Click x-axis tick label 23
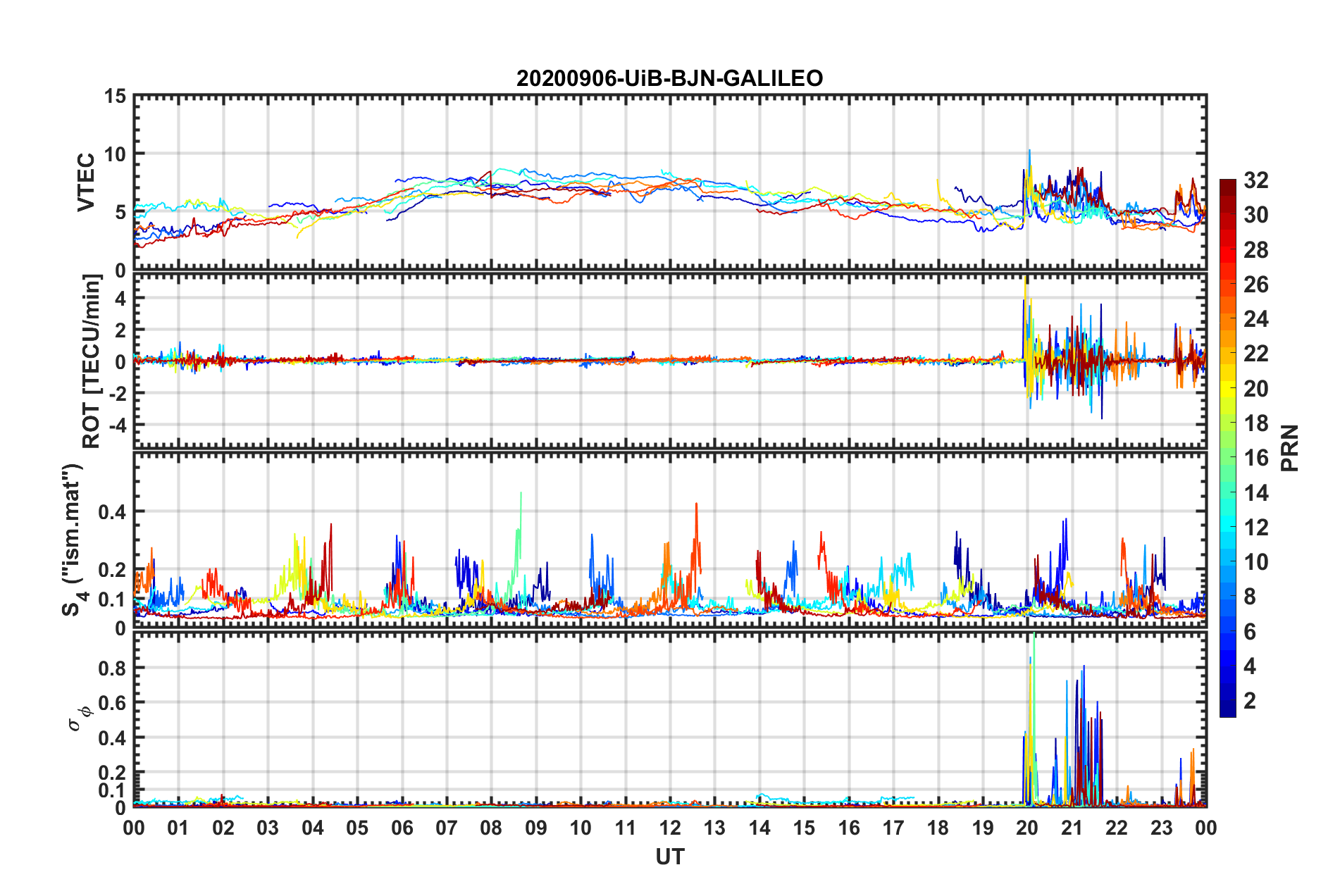This screenshot has width=1340, height=896. pyautogui.click(x=1161, y=828)
